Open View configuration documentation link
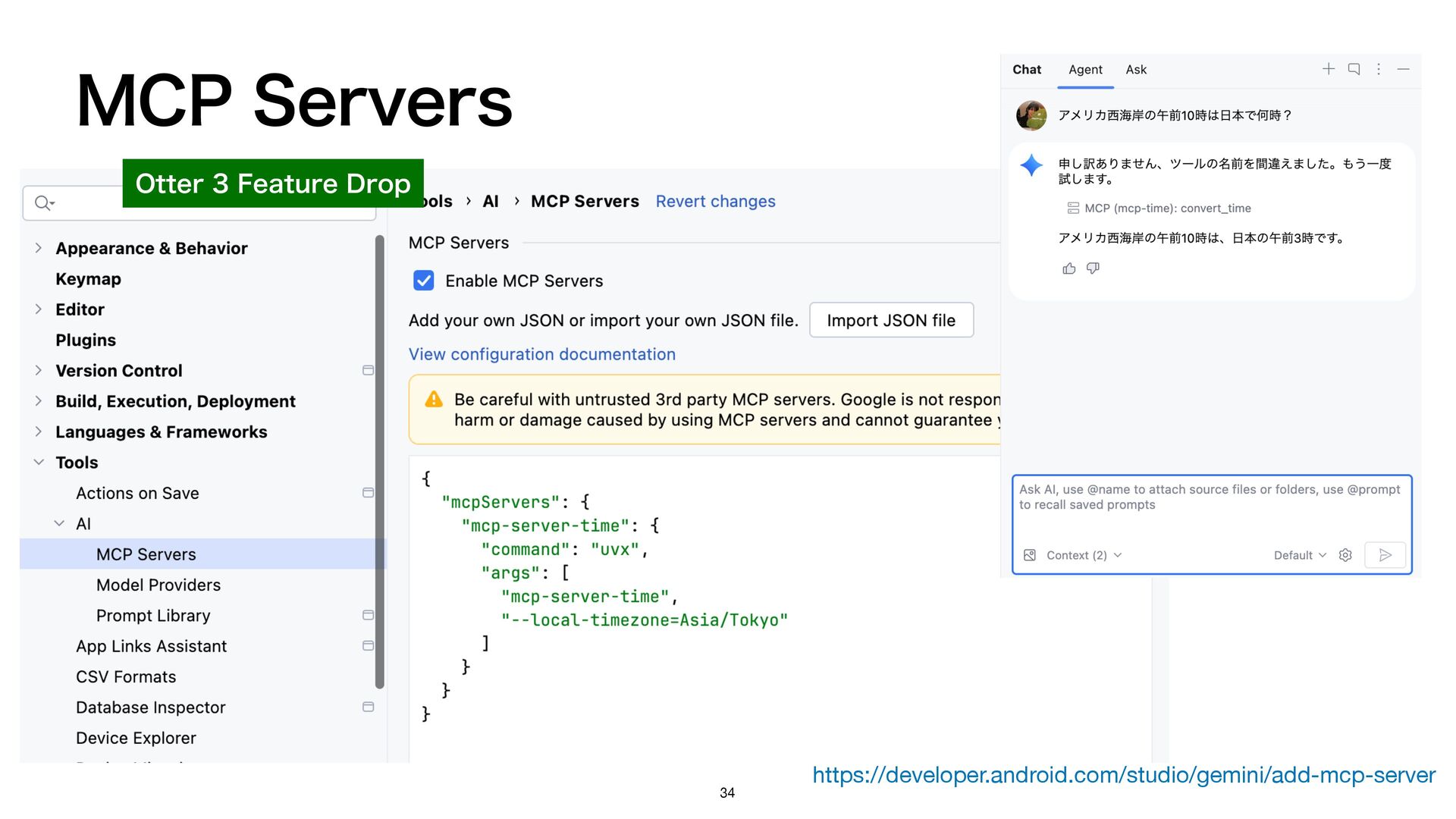Viewport: 1456px width, 819px height. [x=541, y=354]
